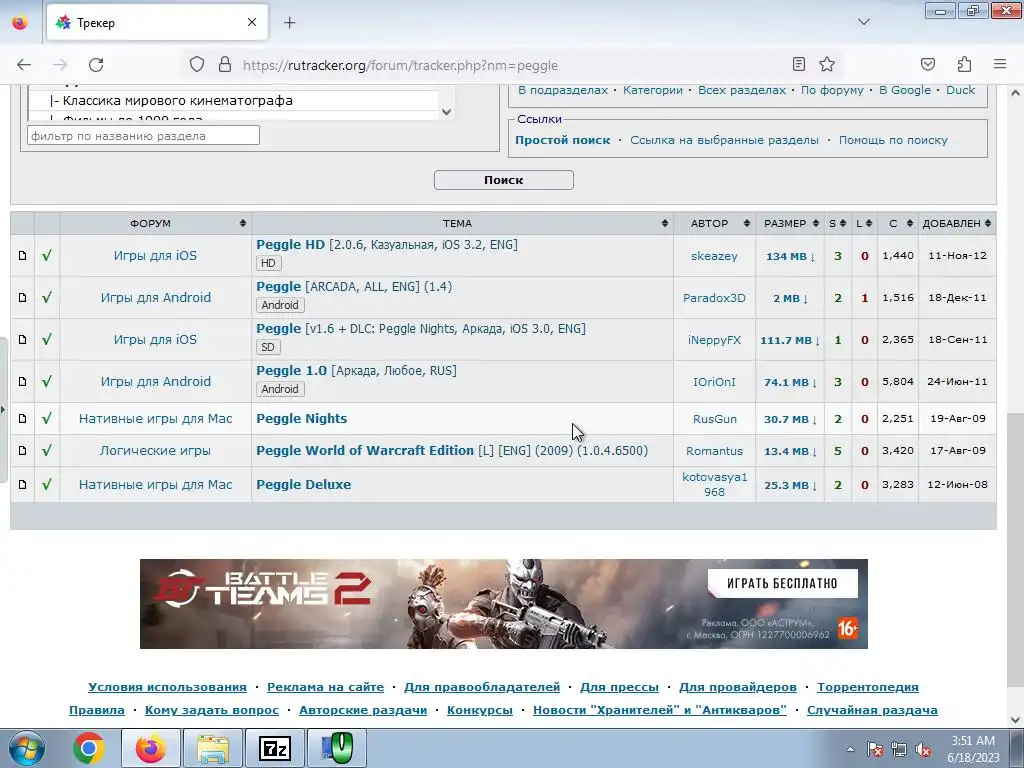Open Простой поиск link

click(x=562, y=140)
